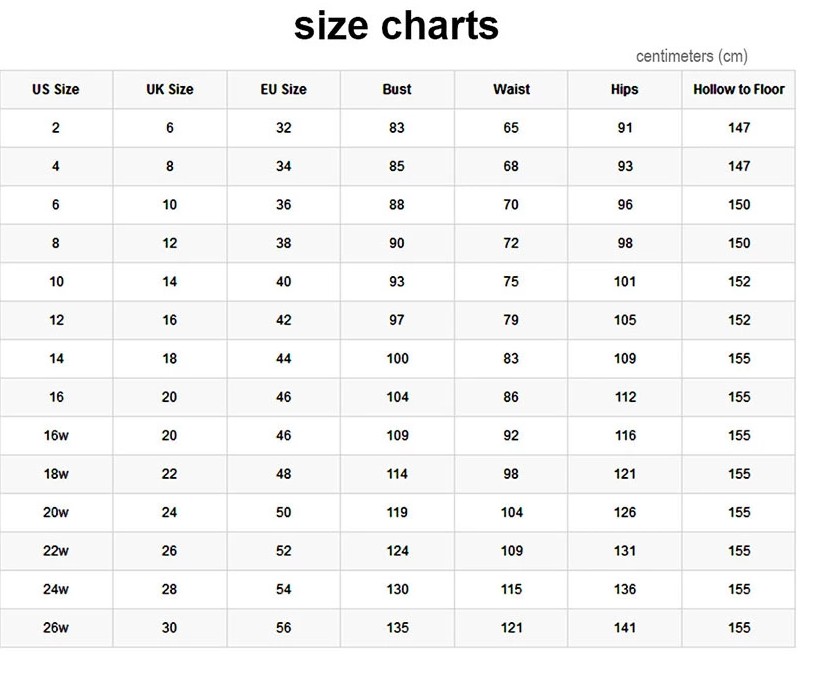Click the centimeters (cm) label
The image size is (821, 691).
coord(692,56)
